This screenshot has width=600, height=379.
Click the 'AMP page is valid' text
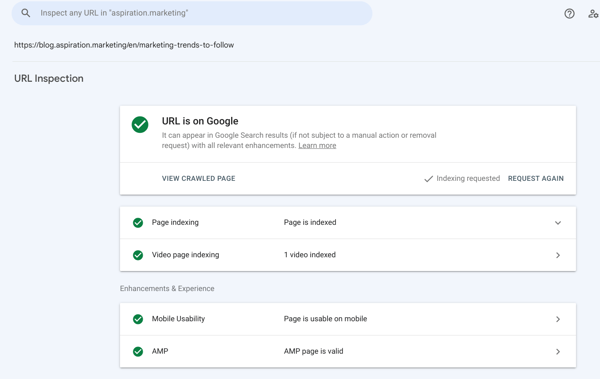click(313, 351)
